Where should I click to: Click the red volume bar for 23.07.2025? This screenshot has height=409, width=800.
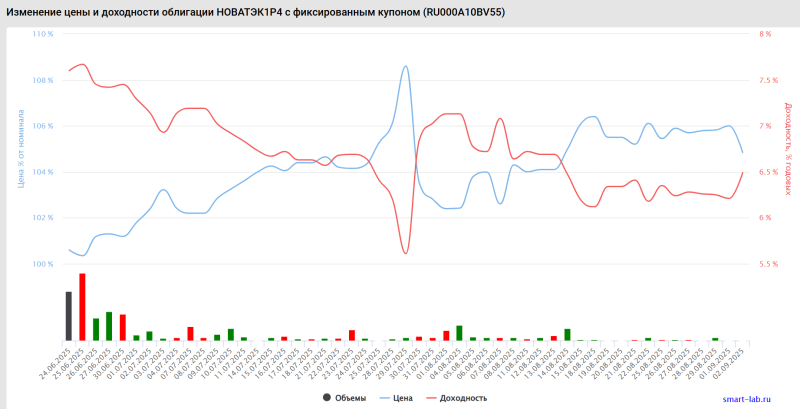tap(352, 335)
